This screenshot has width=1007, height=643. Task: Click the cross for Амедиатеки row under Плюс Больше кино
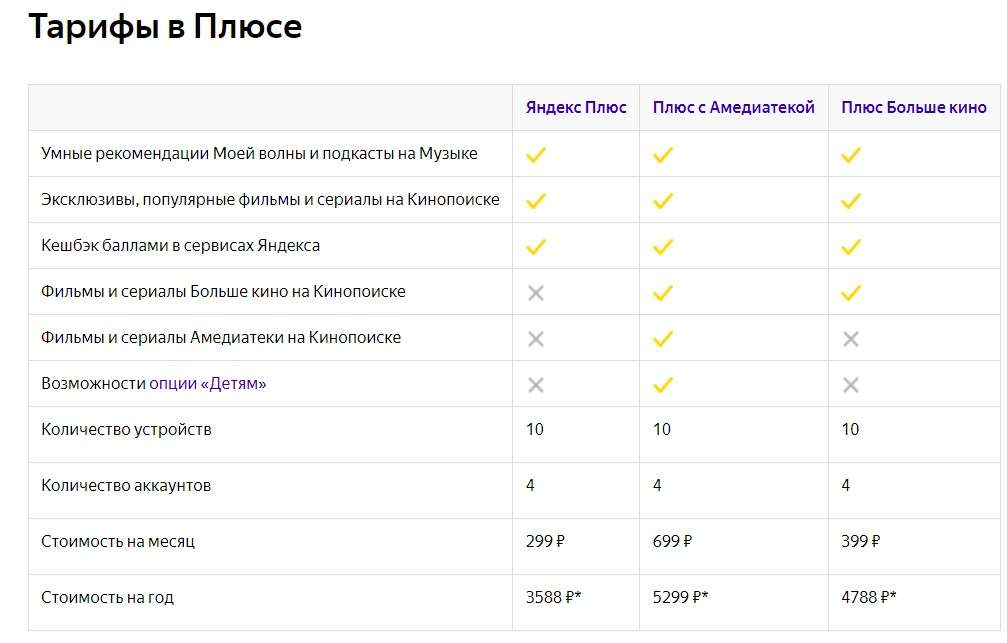pyautogui.click(x=851, y=339)
